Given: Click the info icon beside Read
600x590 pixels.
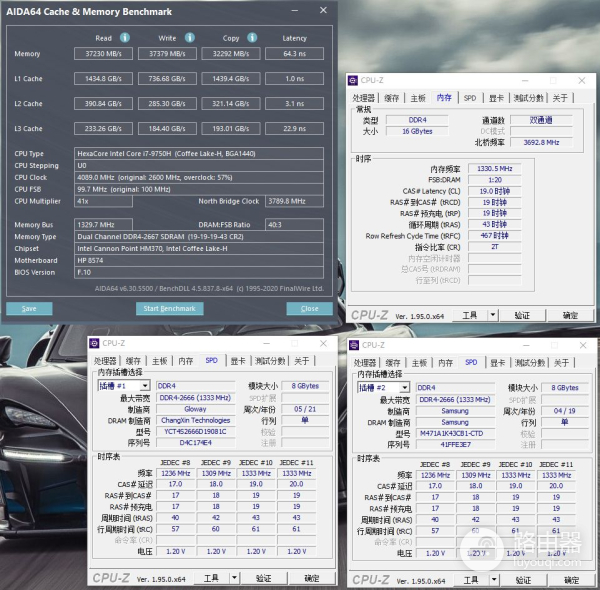Looking at the screenshot, I should tap(126, 38).
